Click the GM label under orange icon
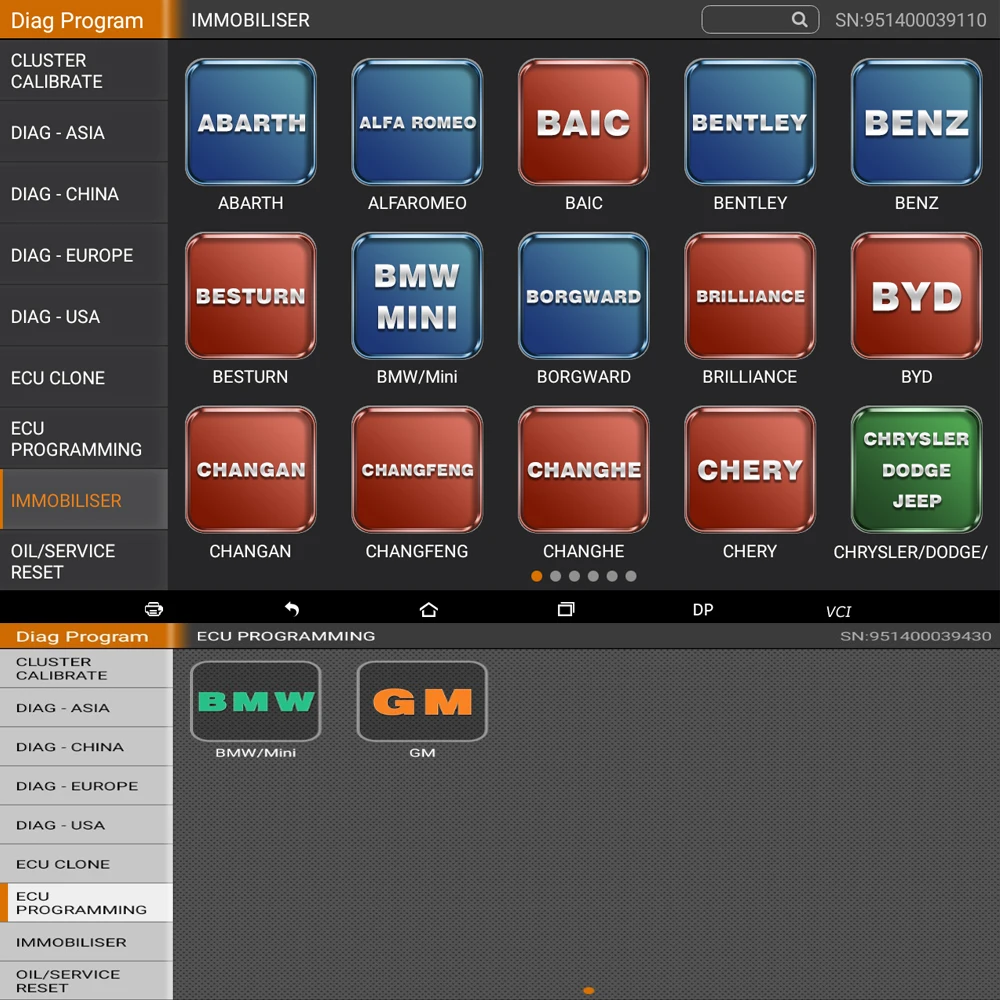Image resolution: width=1000 pixels, height=1000 pixels. tap(422, 753)
